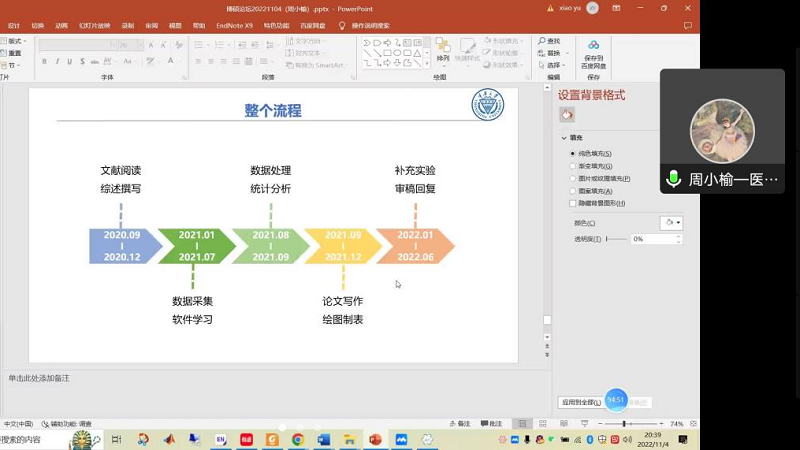This screenshot has height=450, width=800.
Task: Click Fit slide to window icon
Action: pyautogui.click(x=693, y=424)
